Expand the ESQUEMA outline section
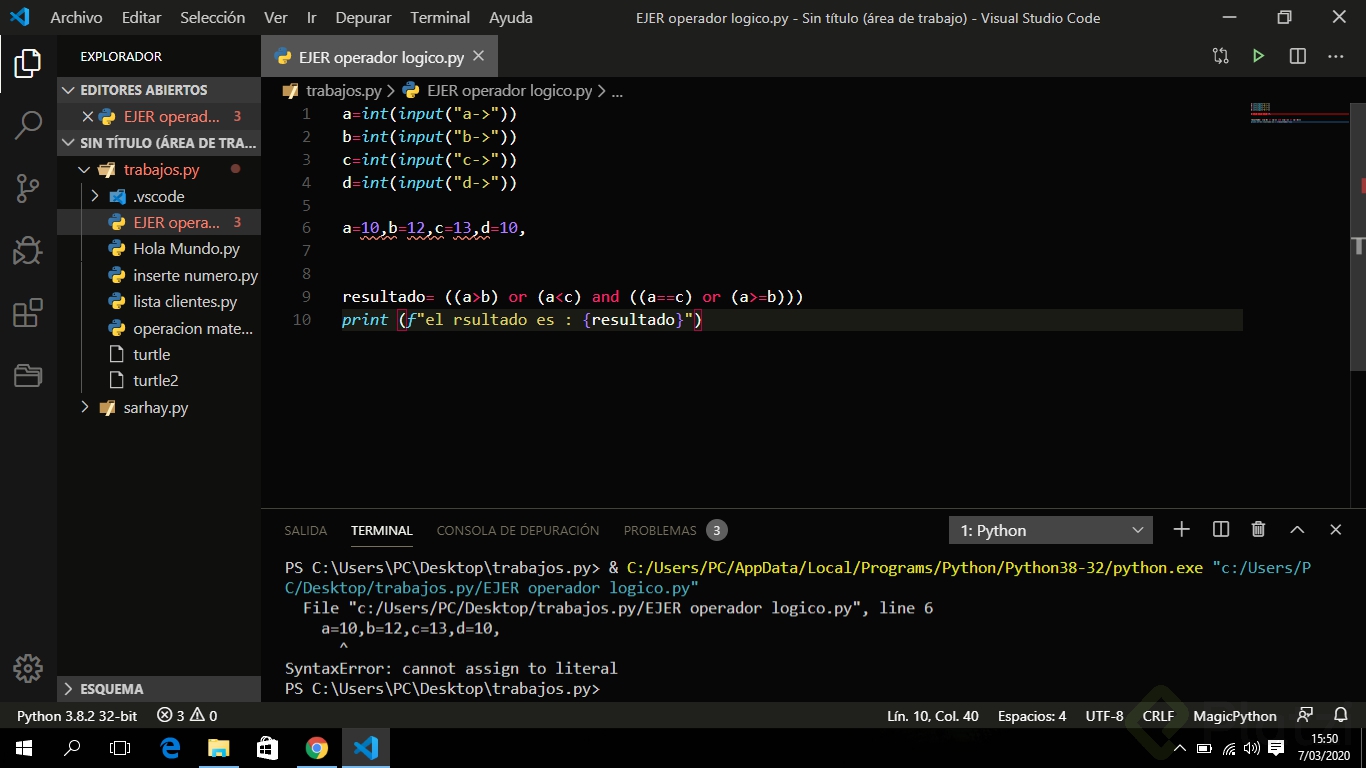This screenshot has height=768, width=1366. point(112,689)
